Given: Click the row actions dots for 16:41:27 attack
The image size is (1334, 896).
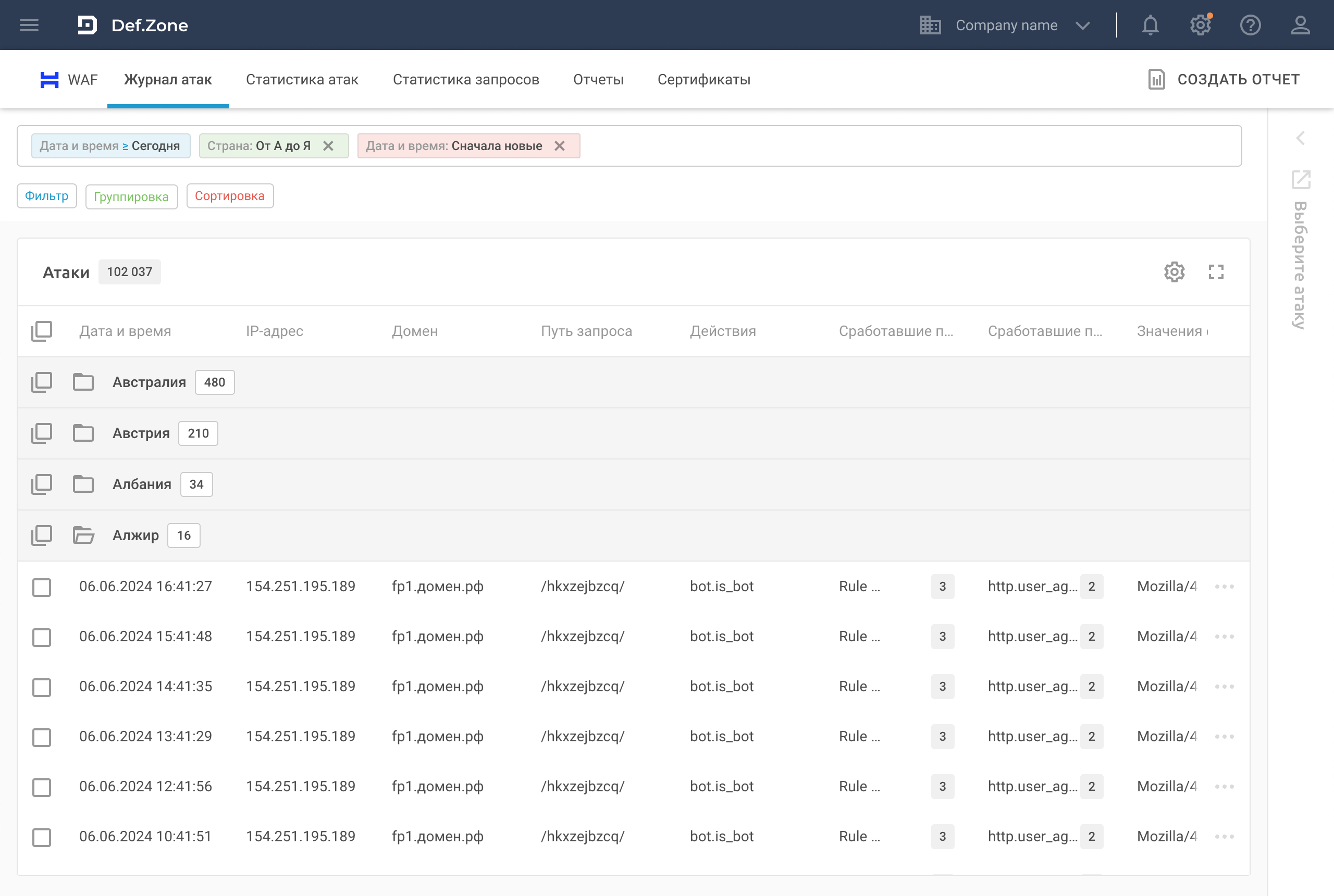Looking at the screenshot, I should (1224, 586).
